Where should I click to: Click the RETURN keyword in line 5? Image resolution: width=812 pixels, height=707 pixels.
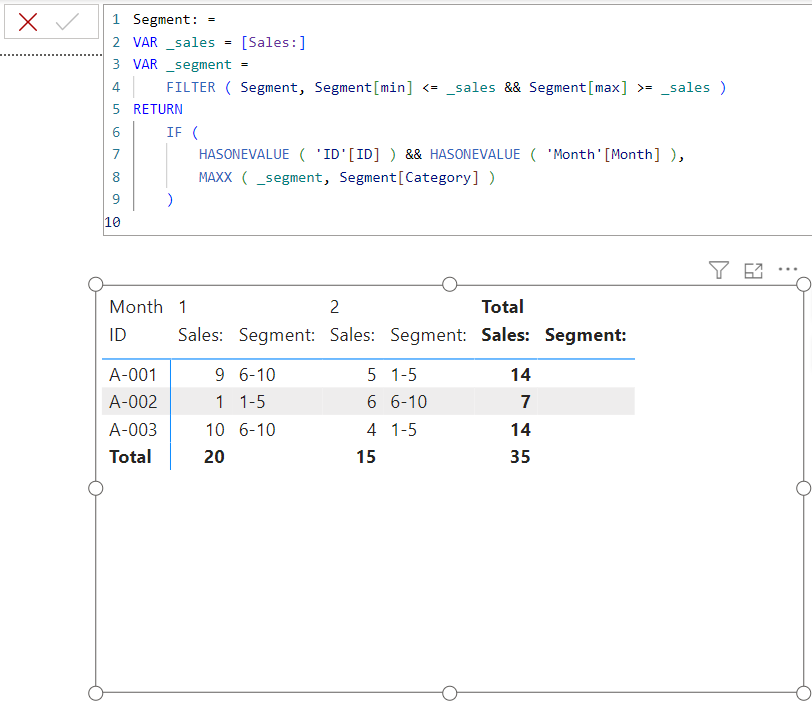pyautogui.click(x=158, y=110)
